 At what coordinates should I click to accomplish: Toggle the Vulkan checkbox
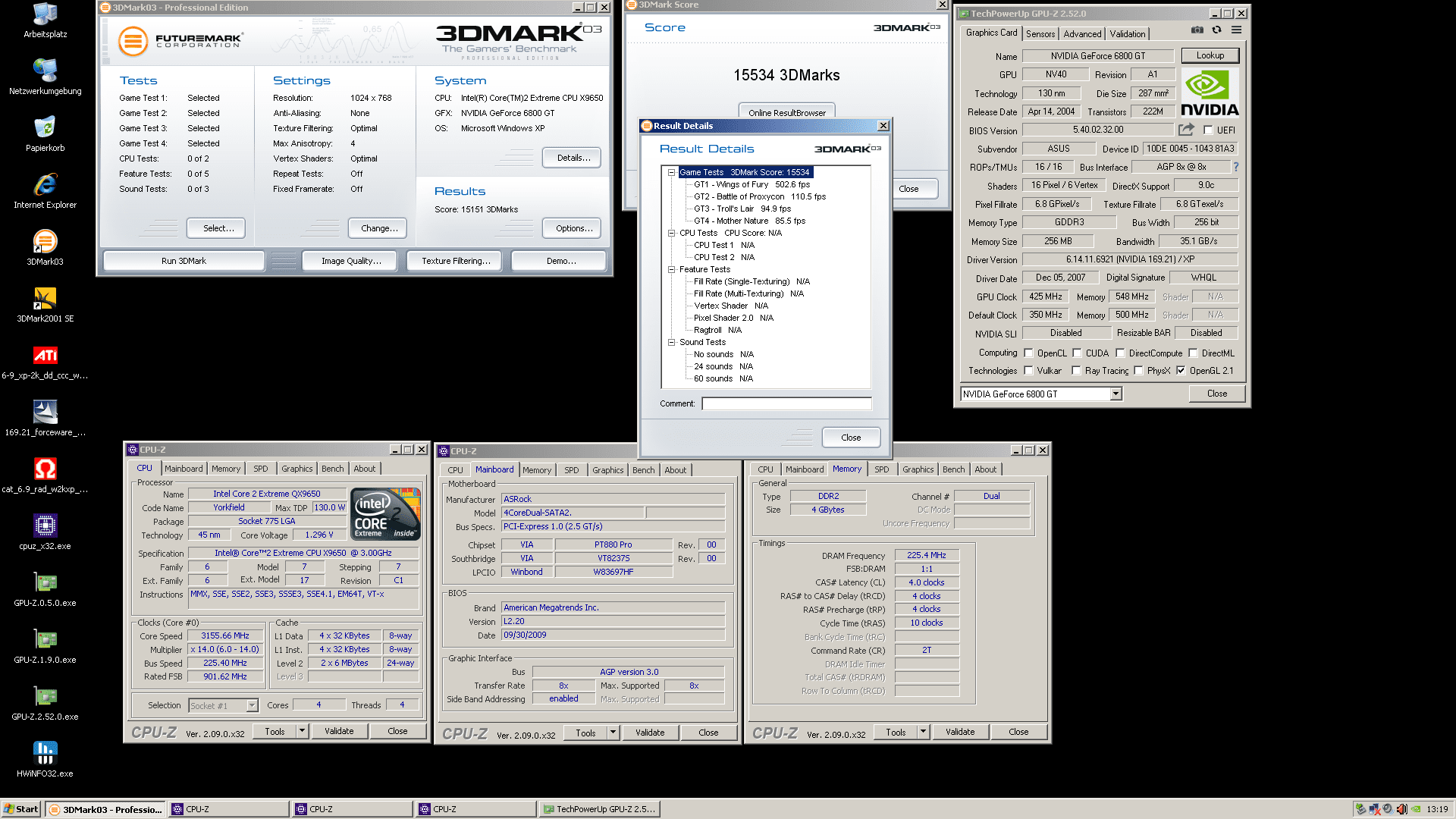point(1028,371)
